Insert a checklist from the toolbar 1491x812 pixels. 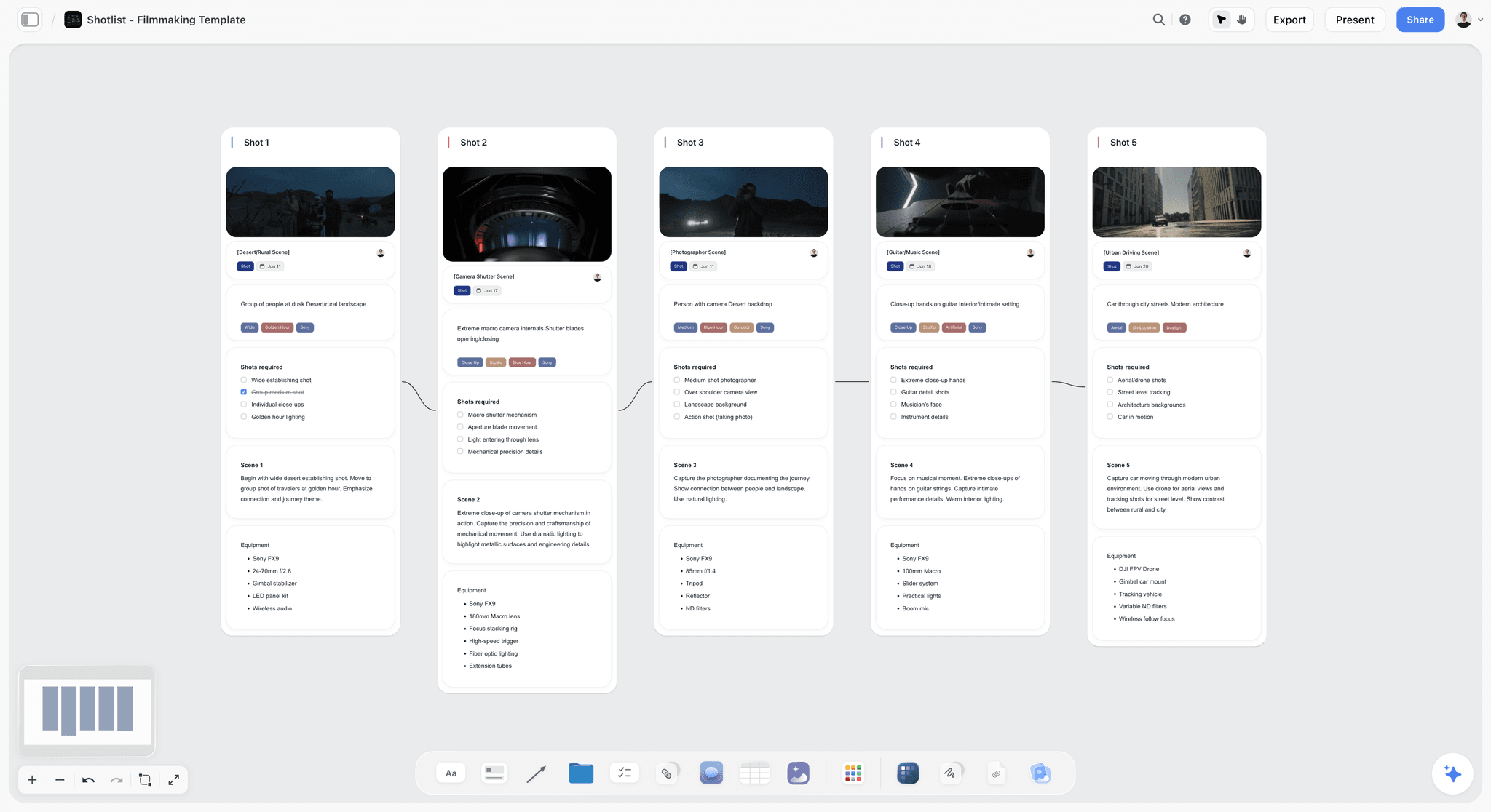[x=625, y=773]
